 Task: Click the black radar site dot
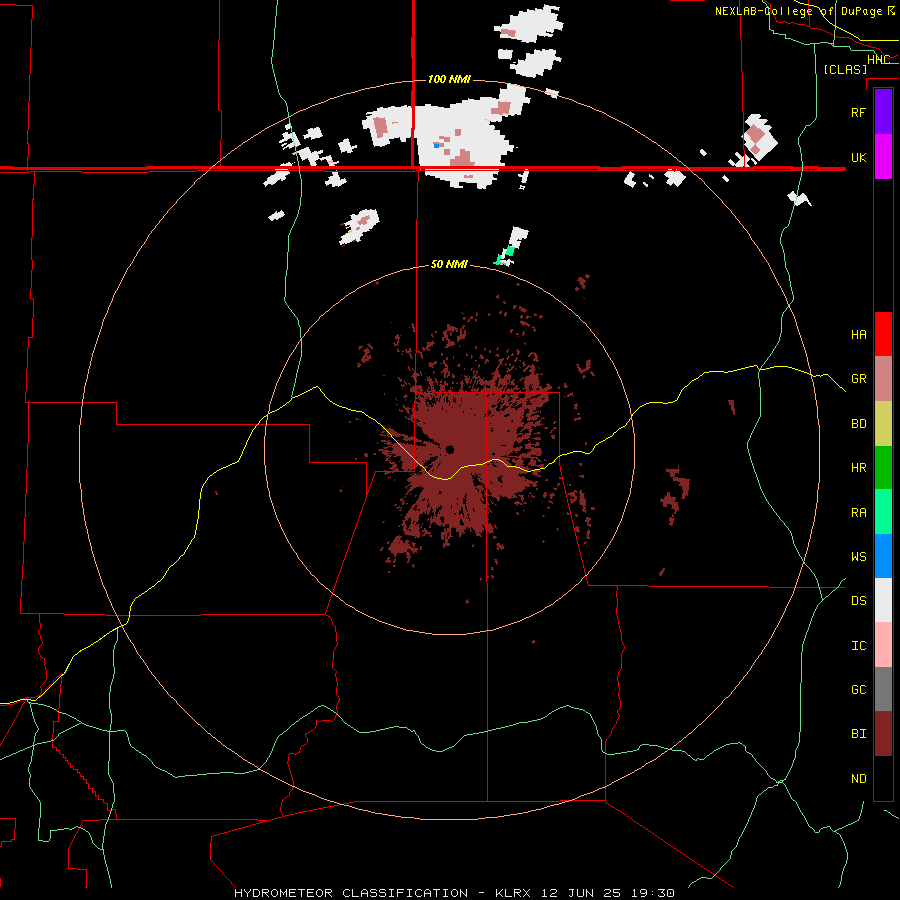[x=449, y=449]
